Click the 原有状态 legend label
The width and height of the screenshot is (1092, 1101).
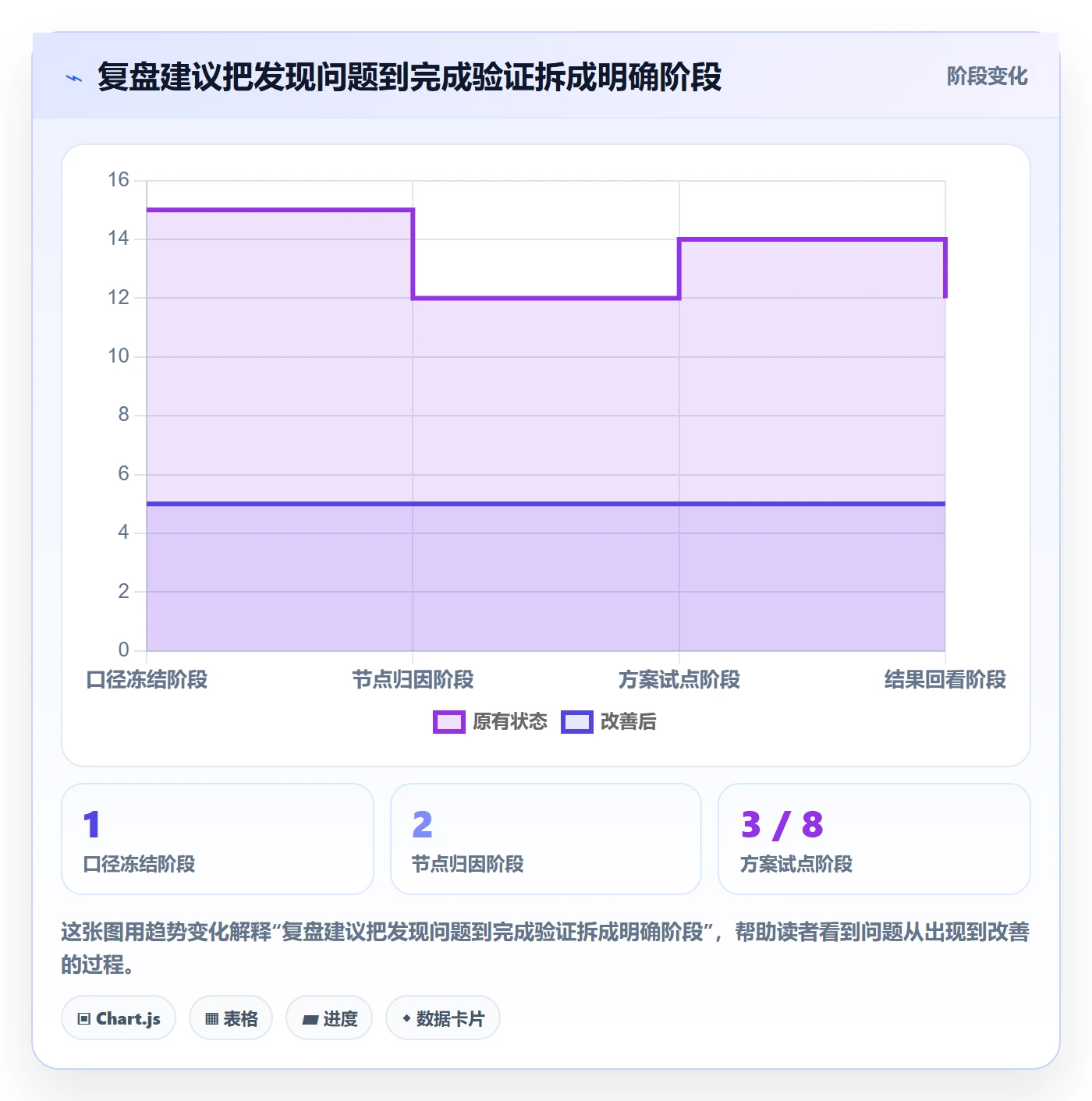click(x=510, y=722)
